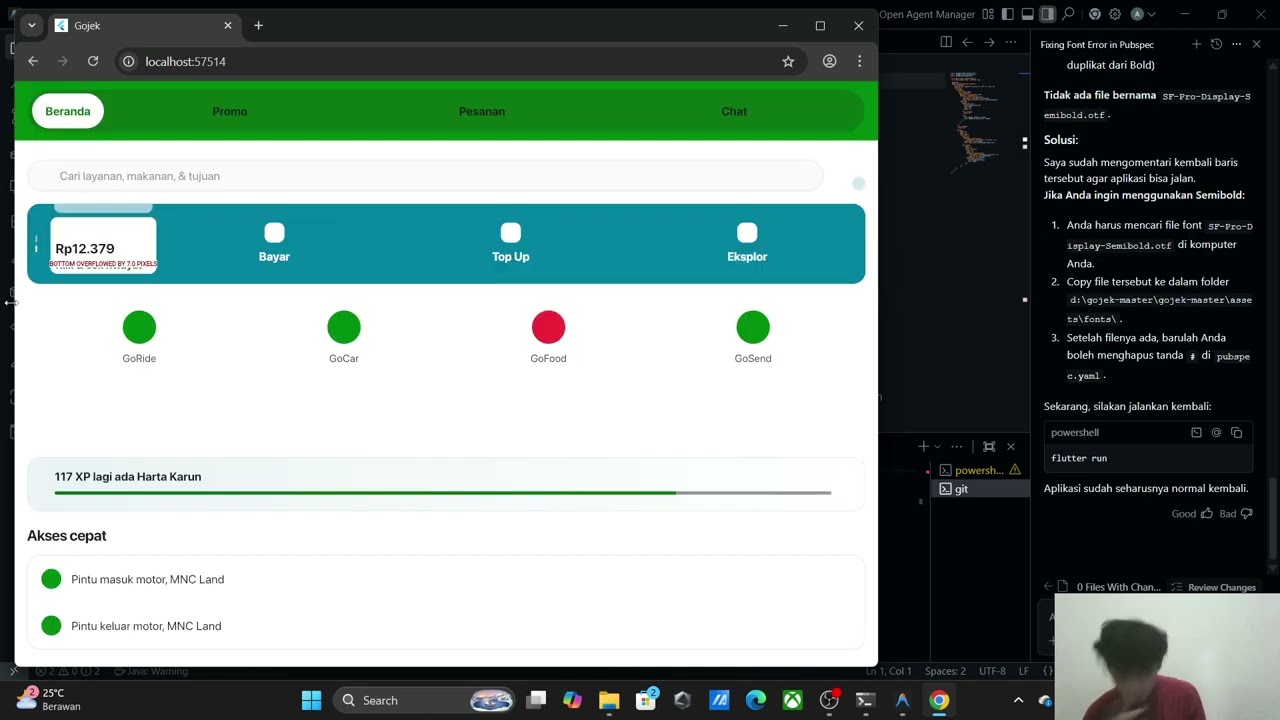Open the Rp12.379 balance card
Image resolution: width=1280 pixels, height=720 pixels.
click(103, 245)
